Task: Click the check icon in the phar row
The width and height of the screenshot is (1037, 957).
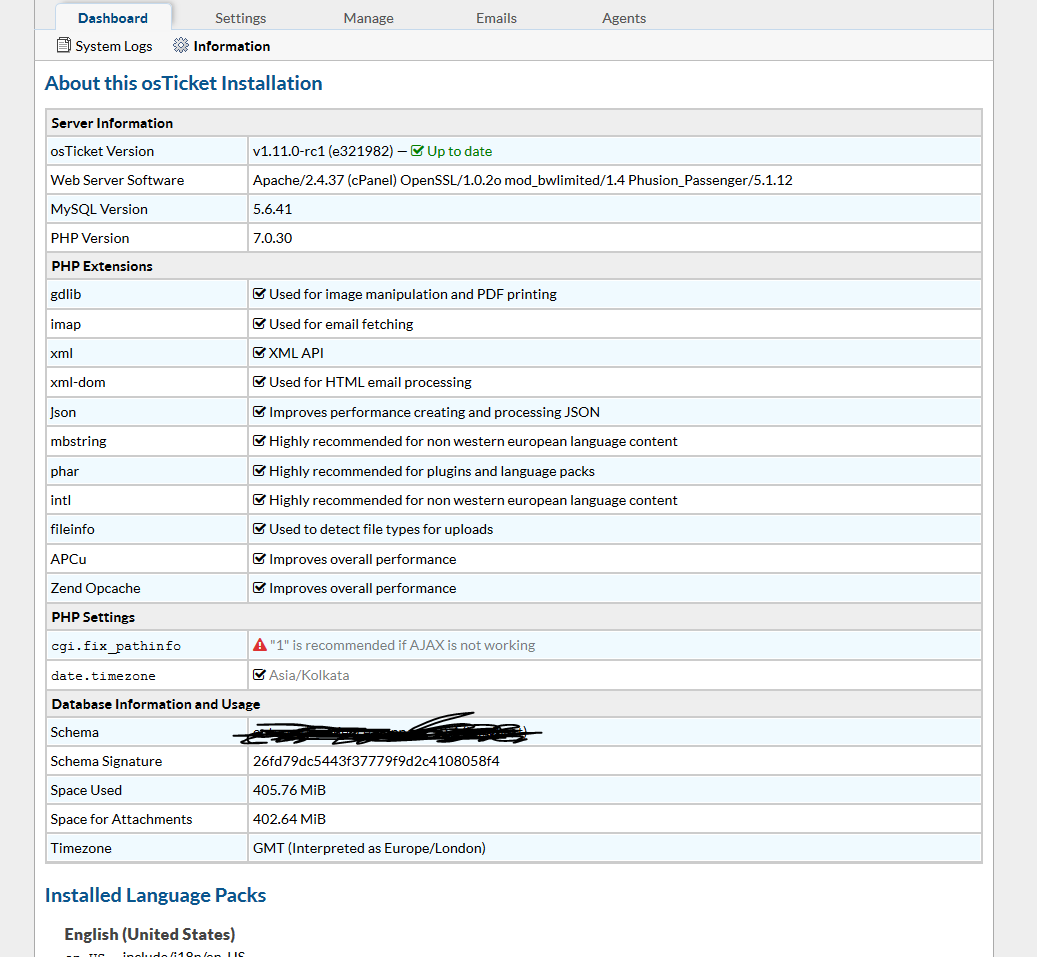Action: pyautogui.click(x=259, y=470)
